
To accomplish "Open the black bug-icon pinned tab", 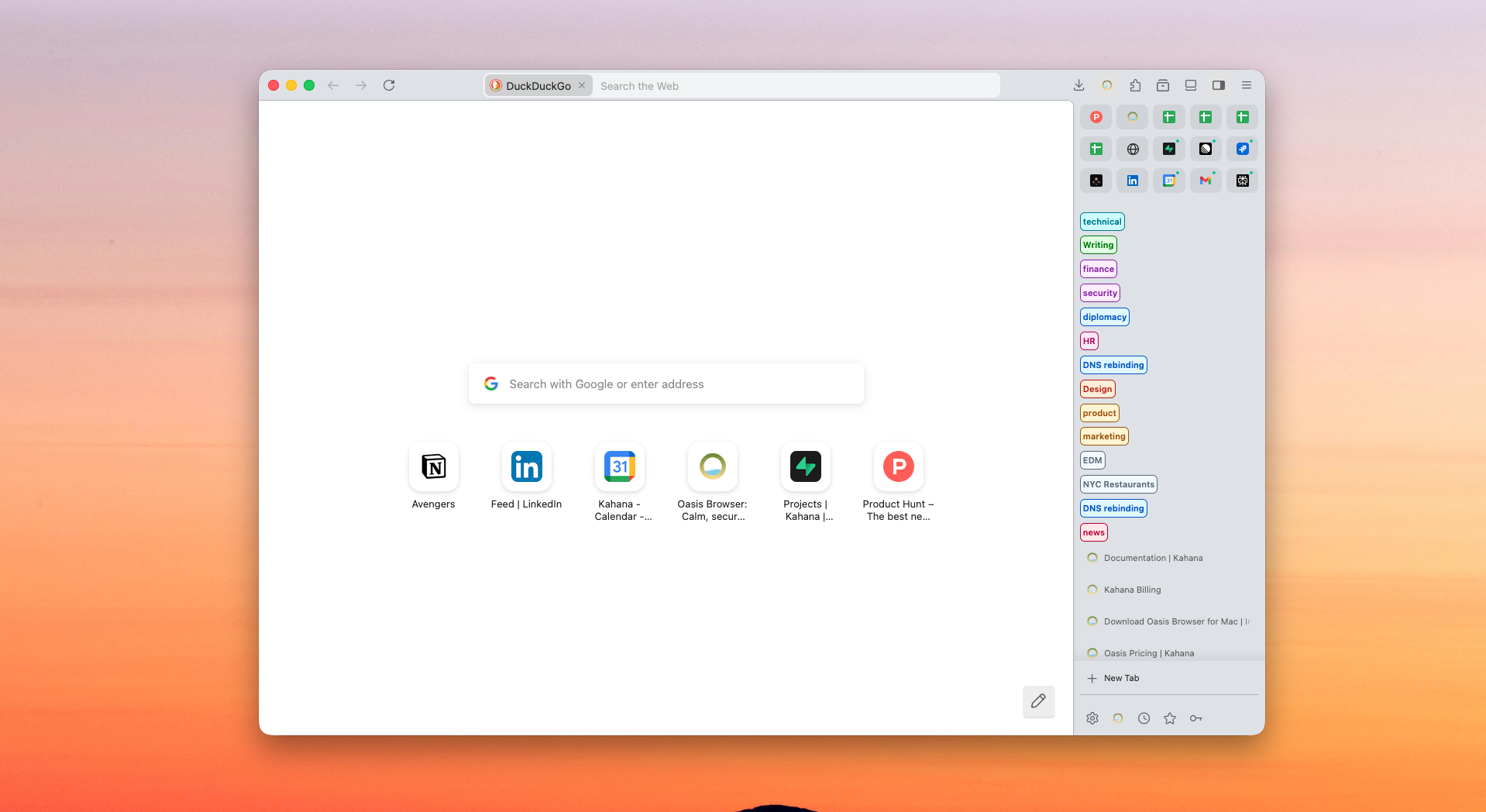I will [1243, 181].
